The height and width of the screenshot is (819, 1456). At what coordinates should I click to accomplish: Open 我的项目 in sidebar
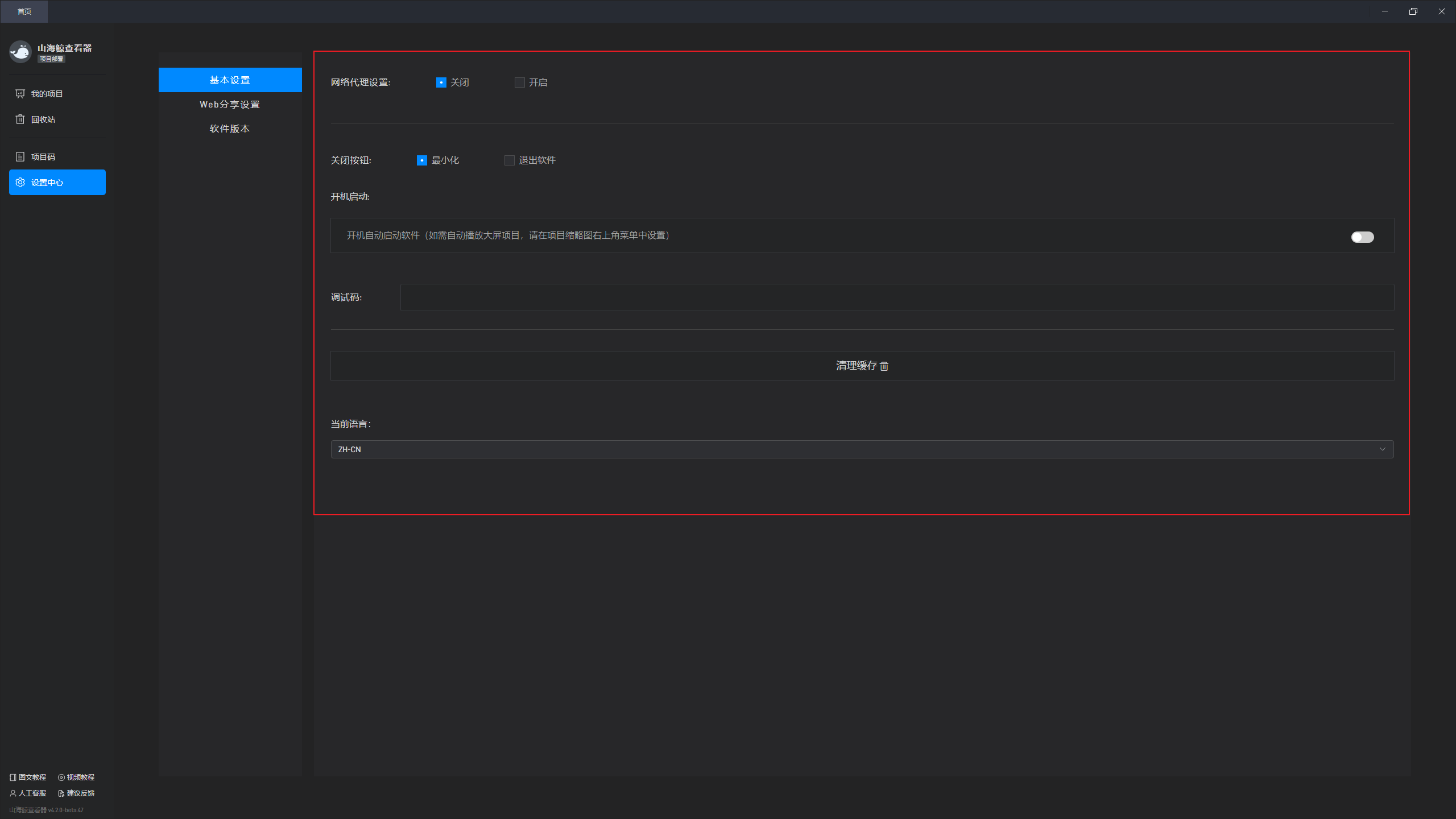click(47, 94)
